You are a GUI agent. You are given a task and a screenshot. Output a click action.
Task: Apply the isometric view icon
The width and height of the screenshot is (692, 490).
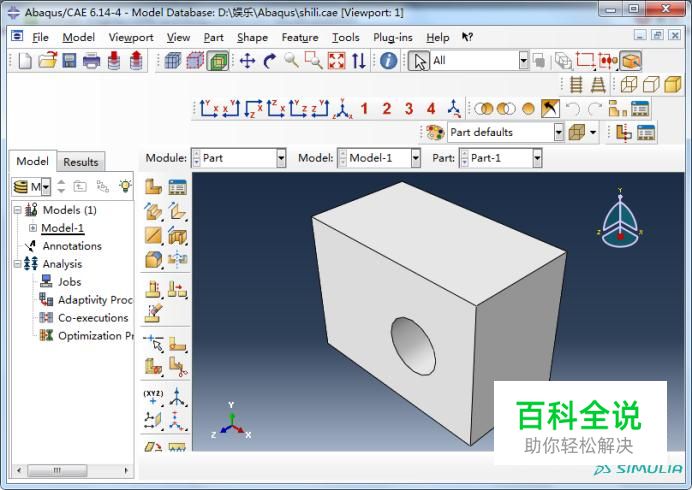click(x=342, y=109)
